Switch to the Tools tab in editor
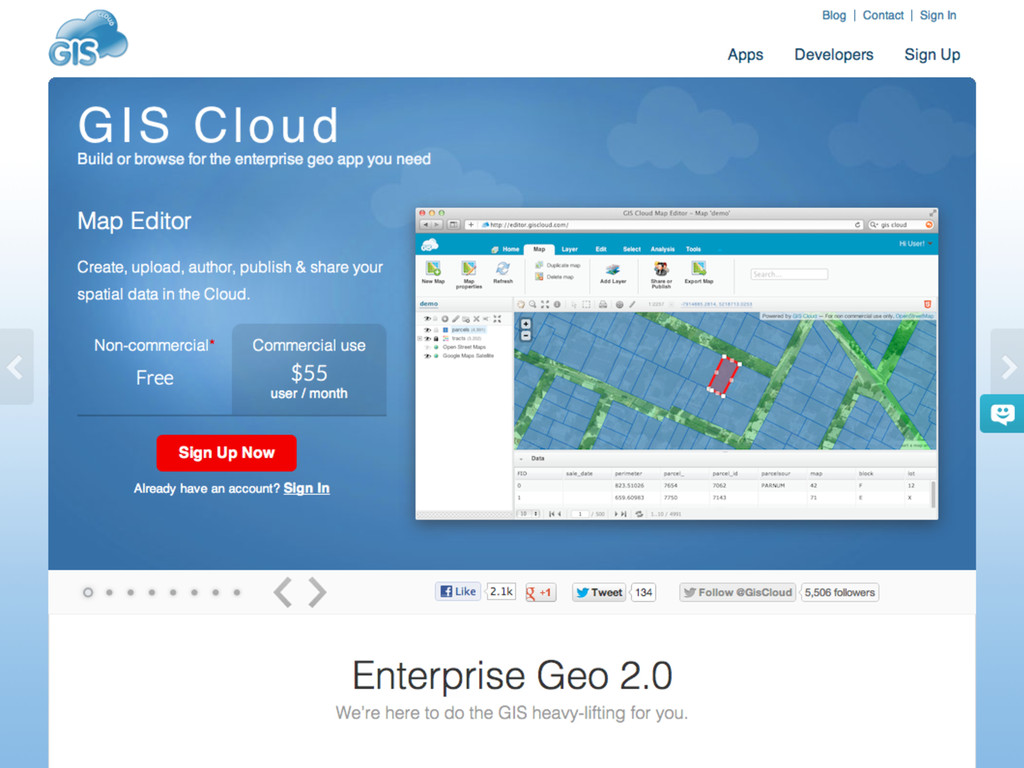 tap(693, 249)
